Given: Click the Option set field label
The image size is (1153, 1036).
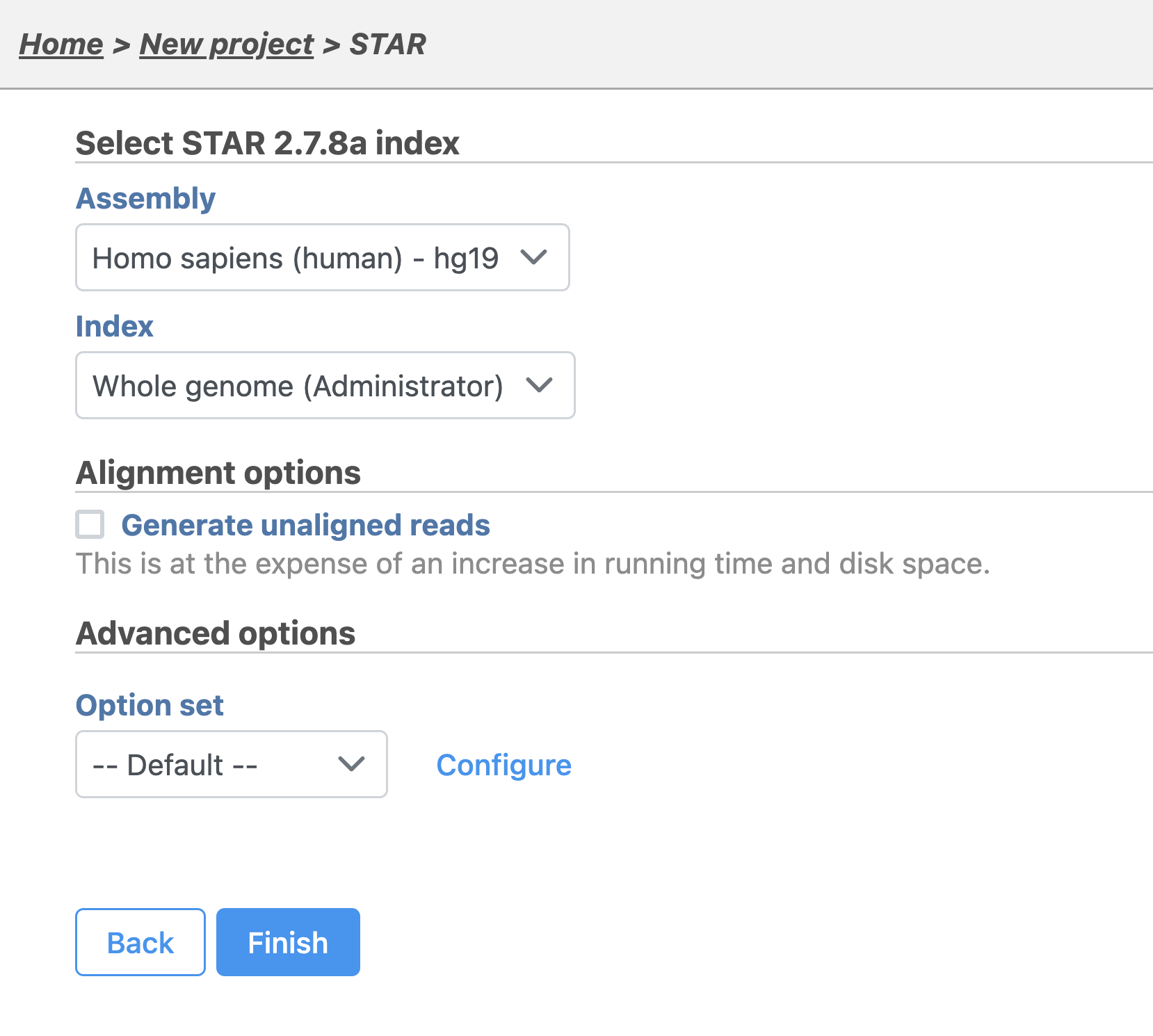Looking at the screenshot, I should coord(150,706).
